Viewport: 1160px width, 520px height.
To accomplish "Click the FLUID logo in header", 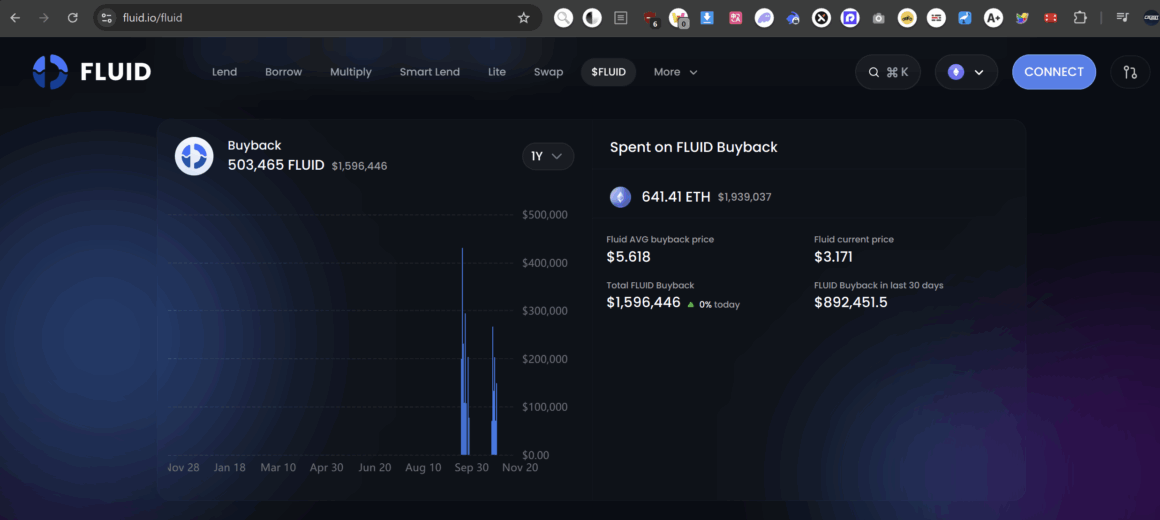I will click(92, 72).
